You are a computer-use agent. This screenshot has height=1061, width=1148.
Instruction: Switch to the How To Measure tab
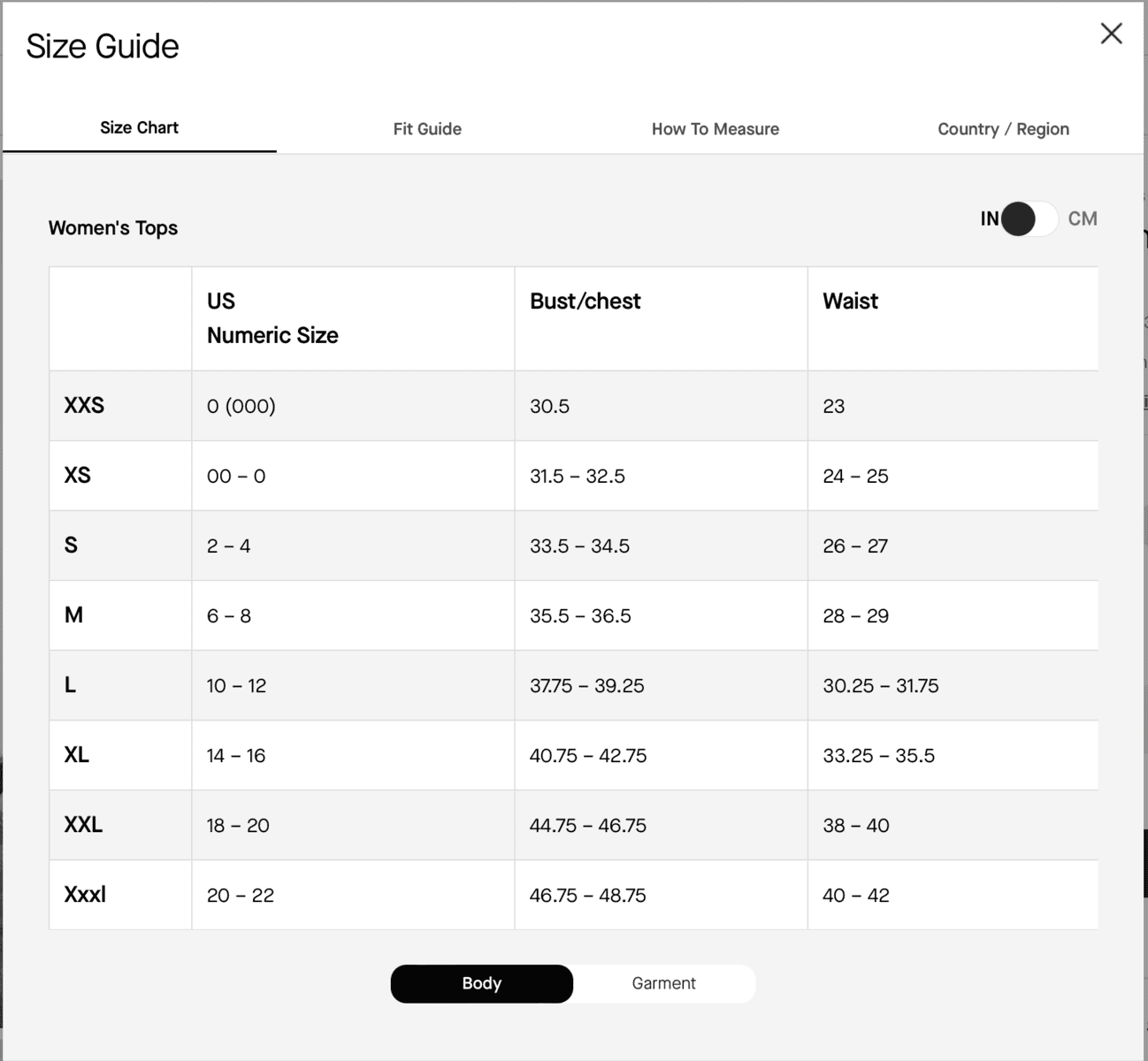click(715, 129)
